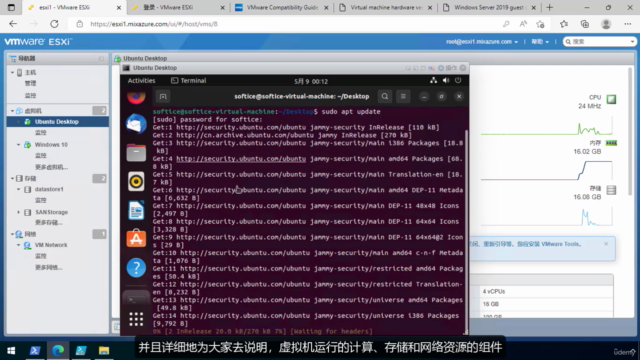Open the Ubuntu power menu icon
This screenshot has width=640, height=360.
click(458, 80)
